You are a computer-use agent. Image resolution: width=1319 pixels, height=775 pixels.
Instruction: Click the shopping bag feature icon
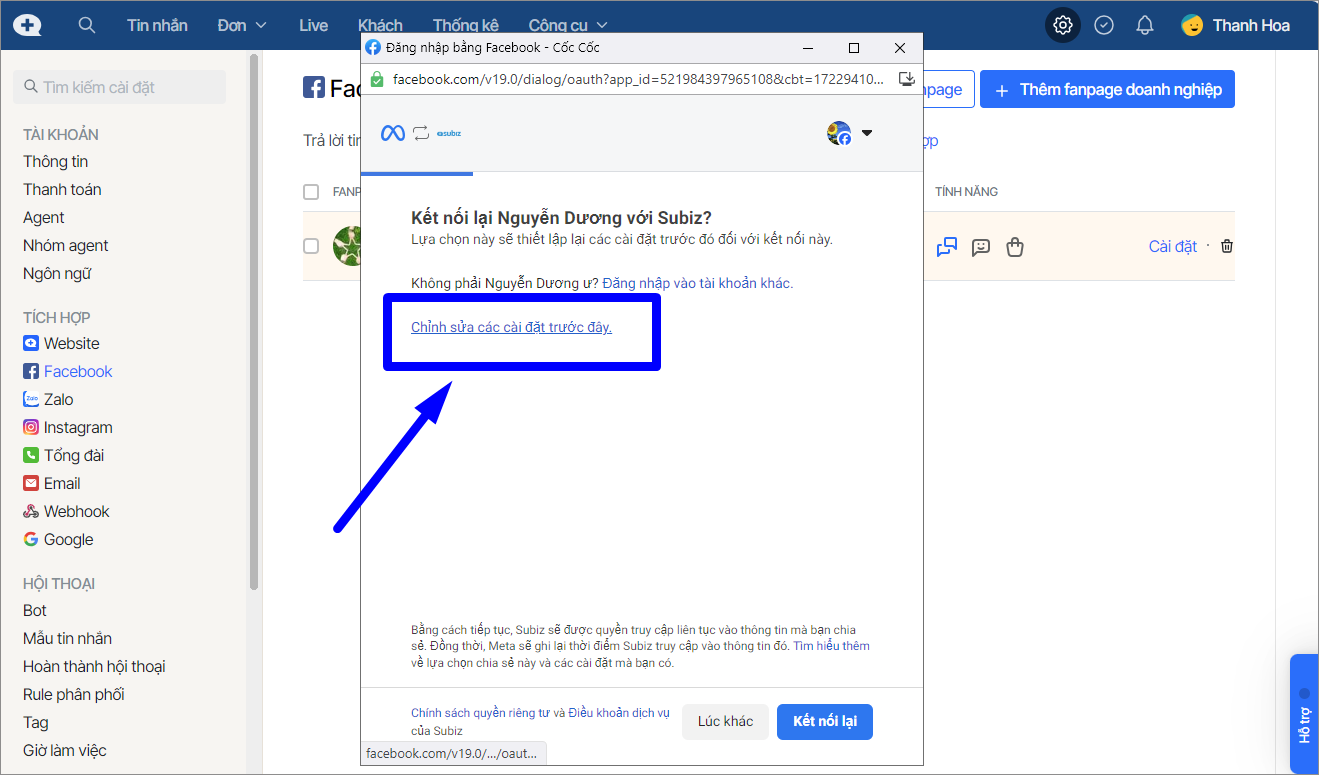click(1015, 247)
